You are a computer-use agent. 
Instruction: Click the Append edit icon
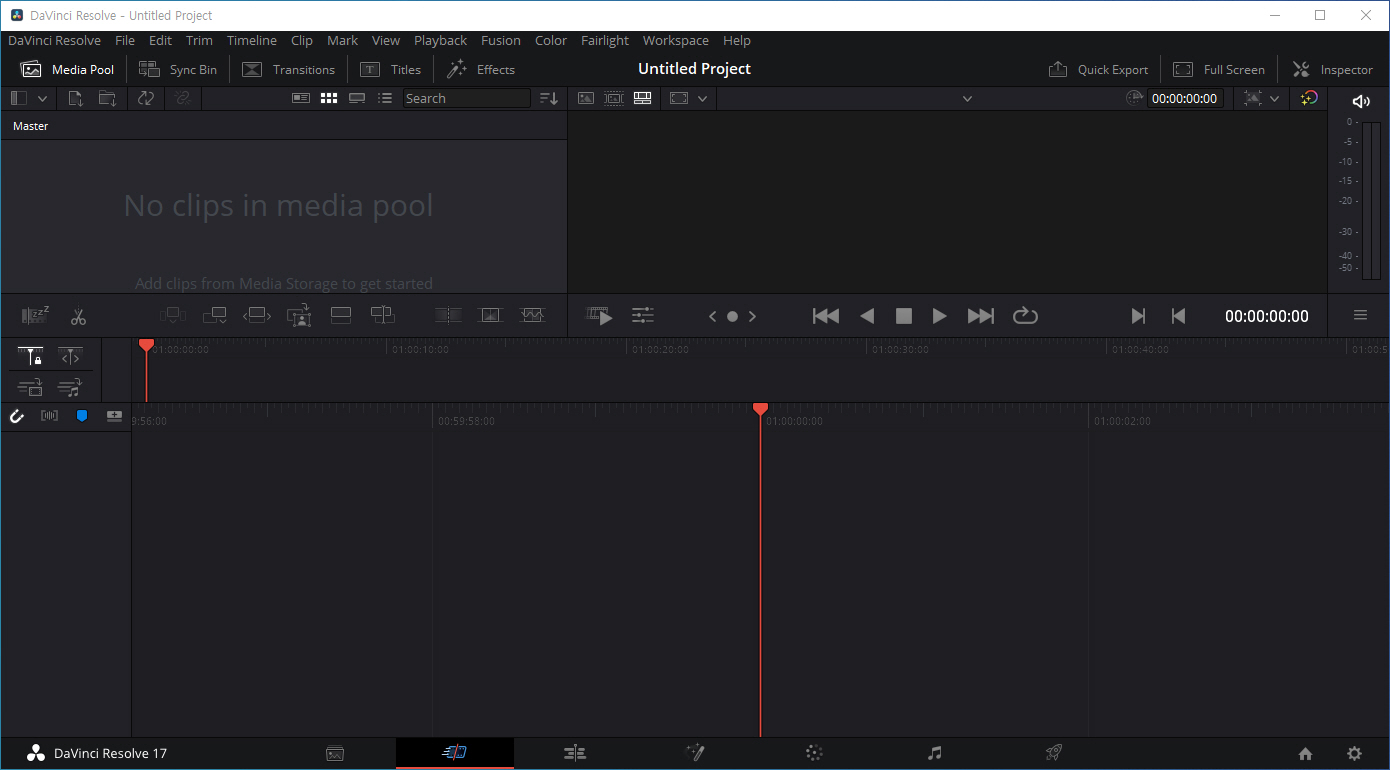tap(215, 316)
